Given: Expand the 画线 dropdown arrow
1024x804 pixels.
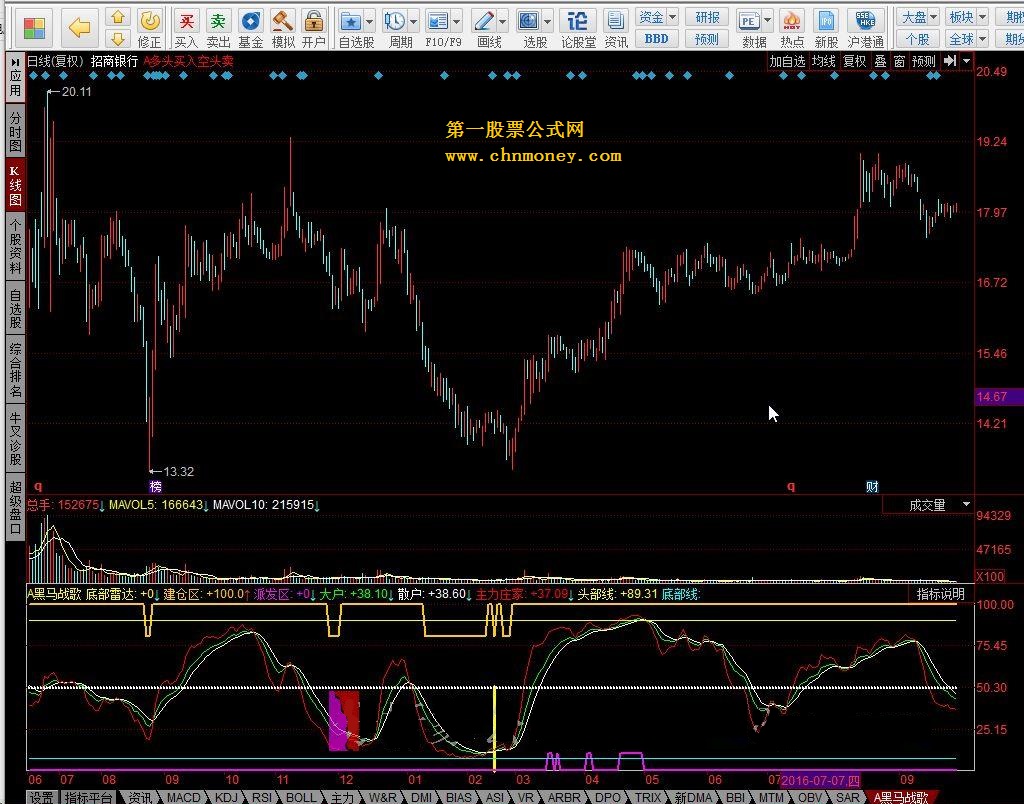Looking at the screenshot, I should coord(502,22).
